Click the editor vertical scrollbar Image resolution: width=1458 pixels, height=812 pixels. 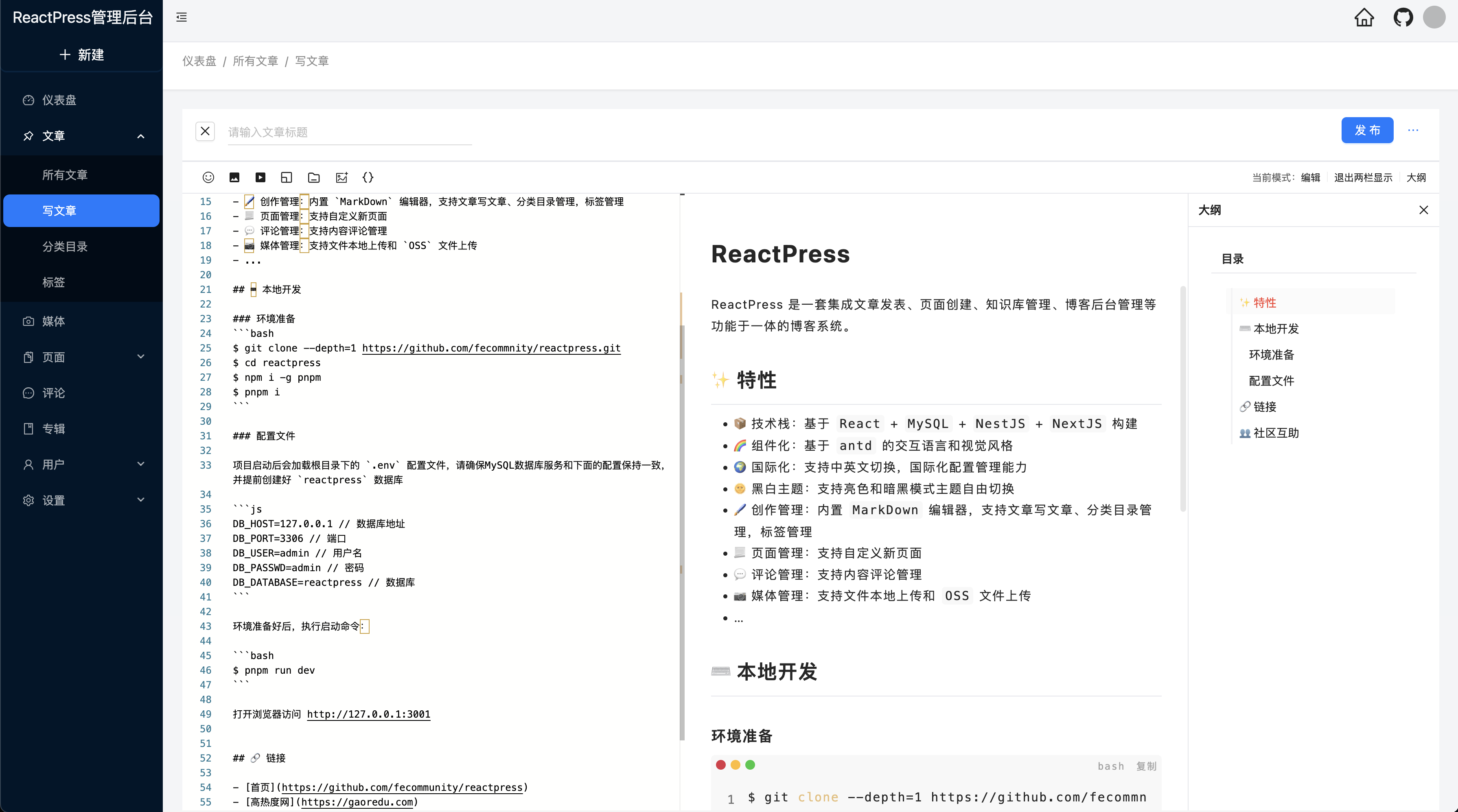681,532
